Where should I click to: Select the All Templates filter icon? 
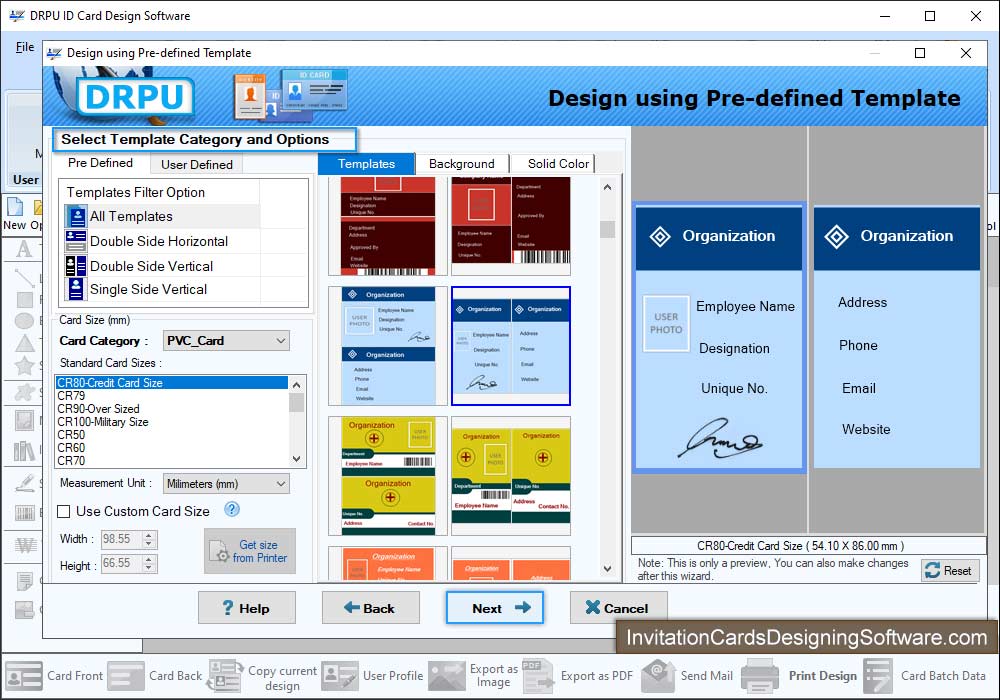[76, 217]
